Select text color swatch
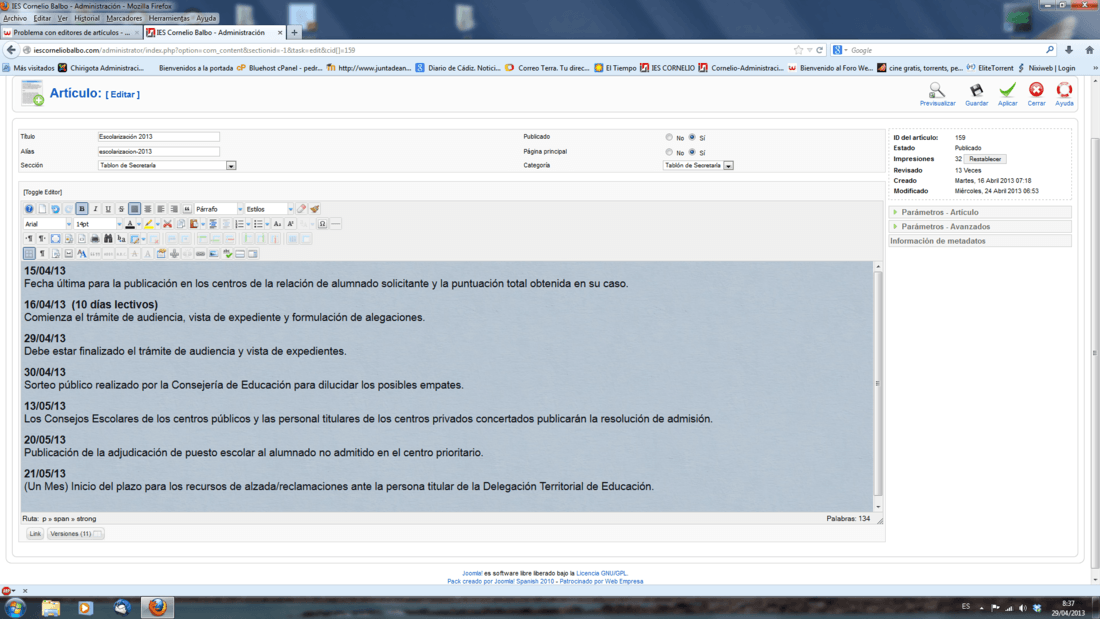The width and height of the screenshot is (1100, 619). (130, 224)
